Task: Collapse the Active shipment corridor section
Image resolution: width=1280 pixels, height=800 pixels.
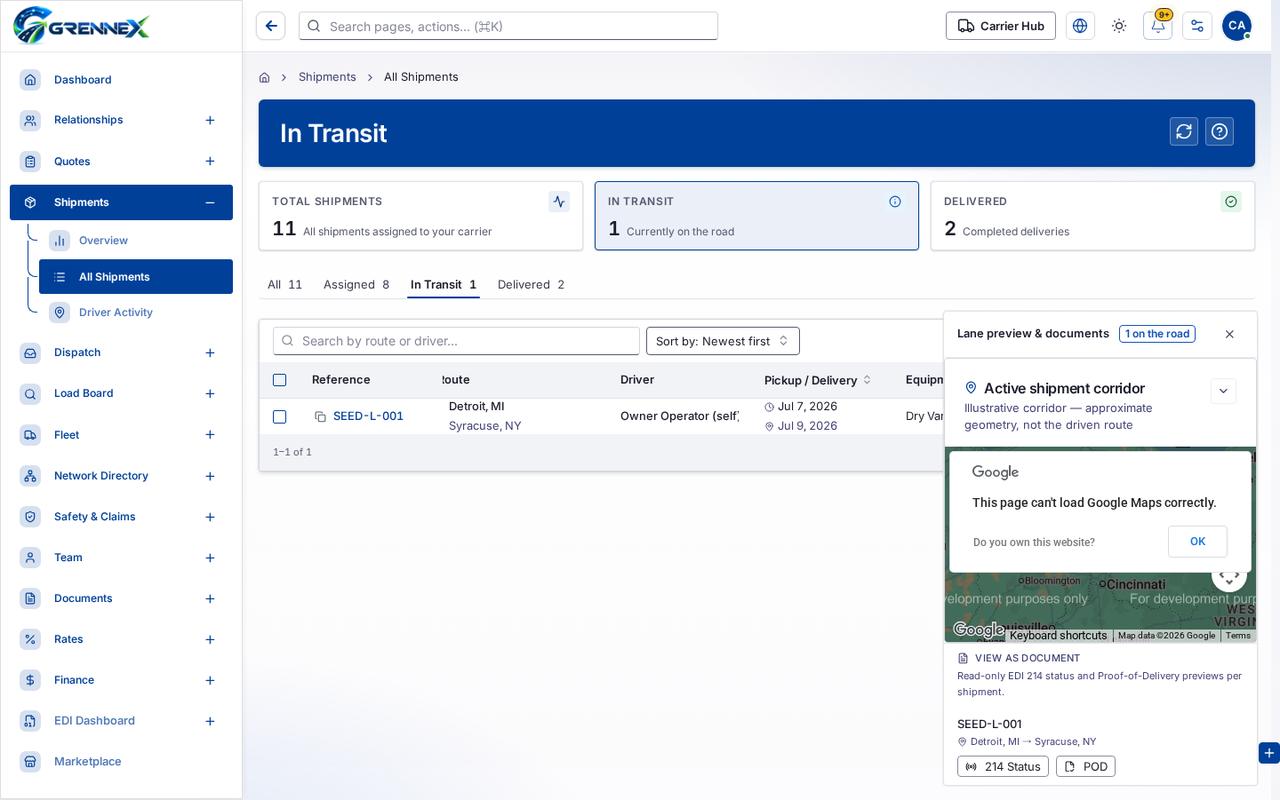Action: point(1223,391)
